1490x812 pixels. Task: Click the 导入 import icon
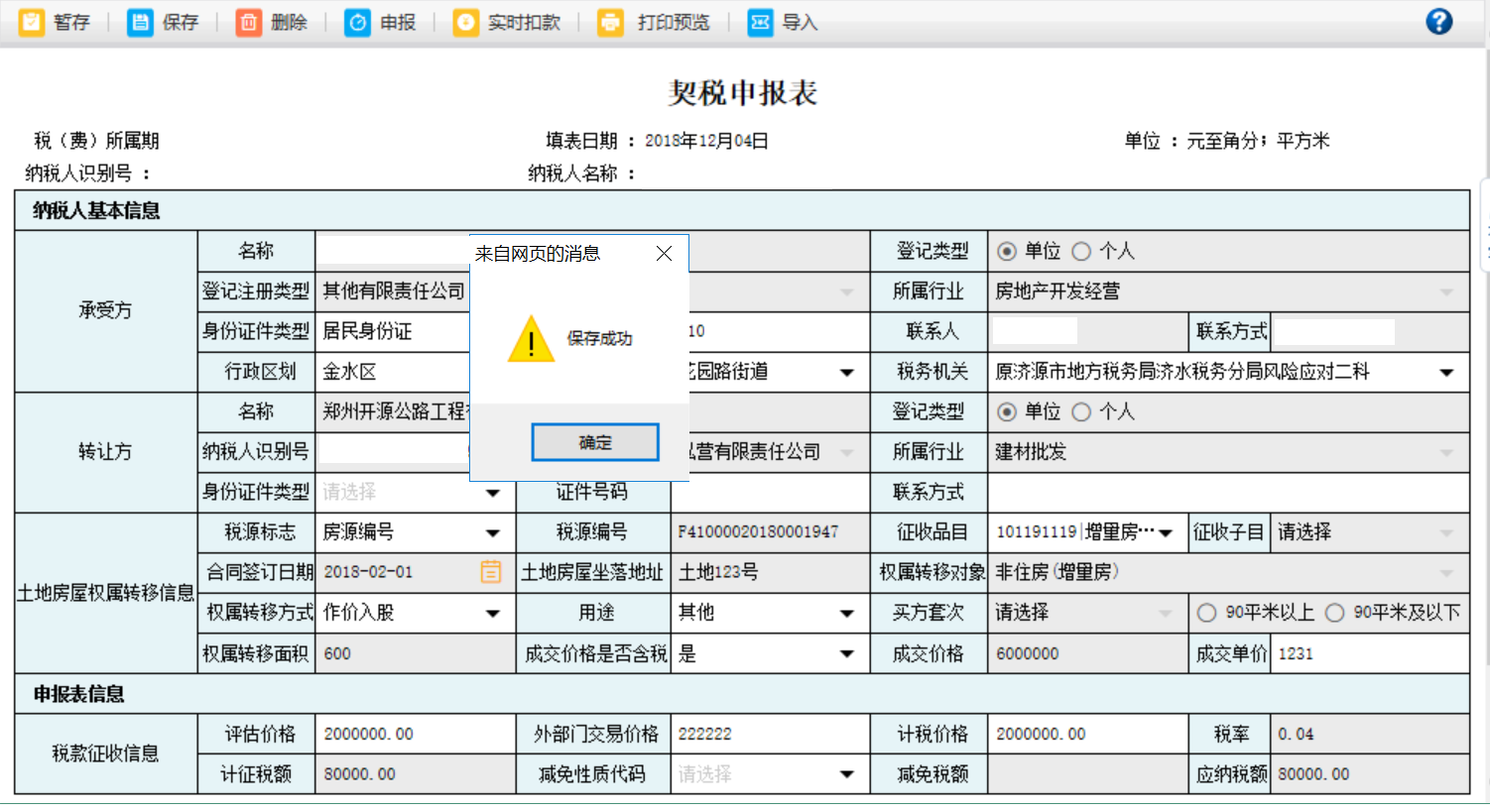(x=760, y=22)
